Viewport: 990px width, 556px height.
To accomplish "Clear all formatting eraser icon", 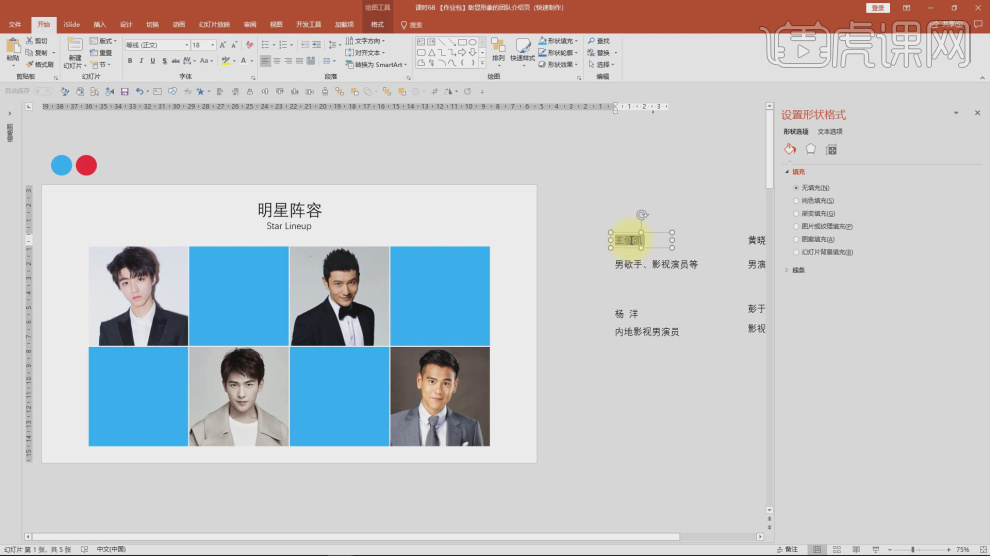I will pos(249,45).
